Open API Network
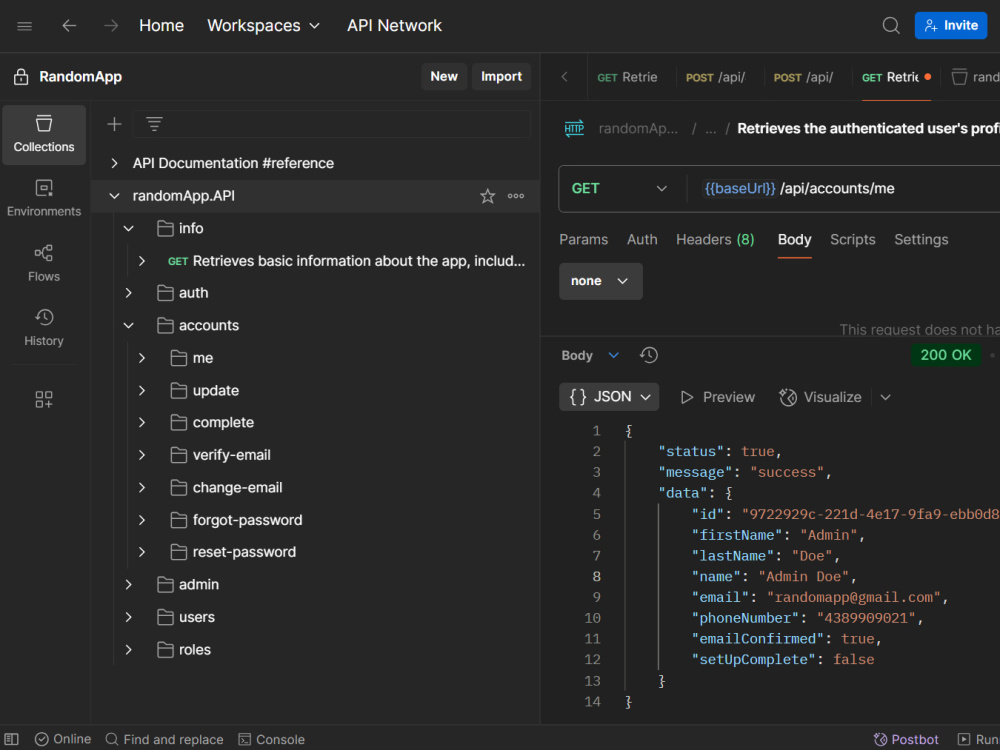This screenshot has width=1000, height=750. pyautogui.click(x=394, y=26)
